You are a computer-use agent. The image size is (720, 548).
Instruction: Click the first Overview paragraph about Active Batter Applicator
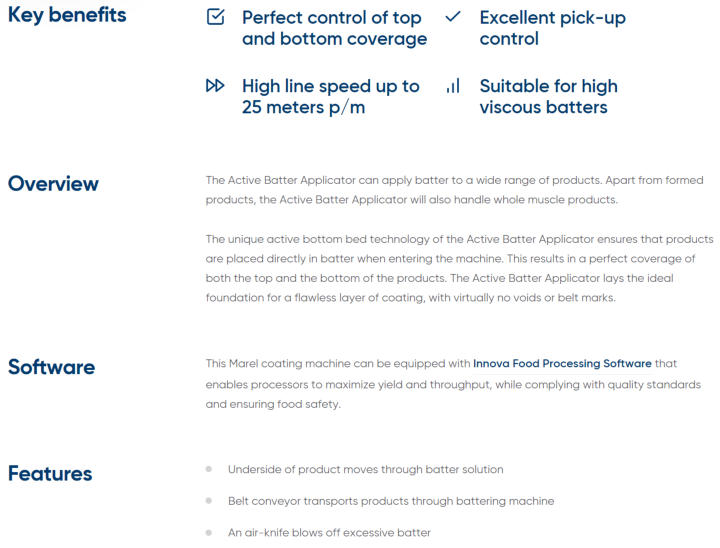[455, 190]
